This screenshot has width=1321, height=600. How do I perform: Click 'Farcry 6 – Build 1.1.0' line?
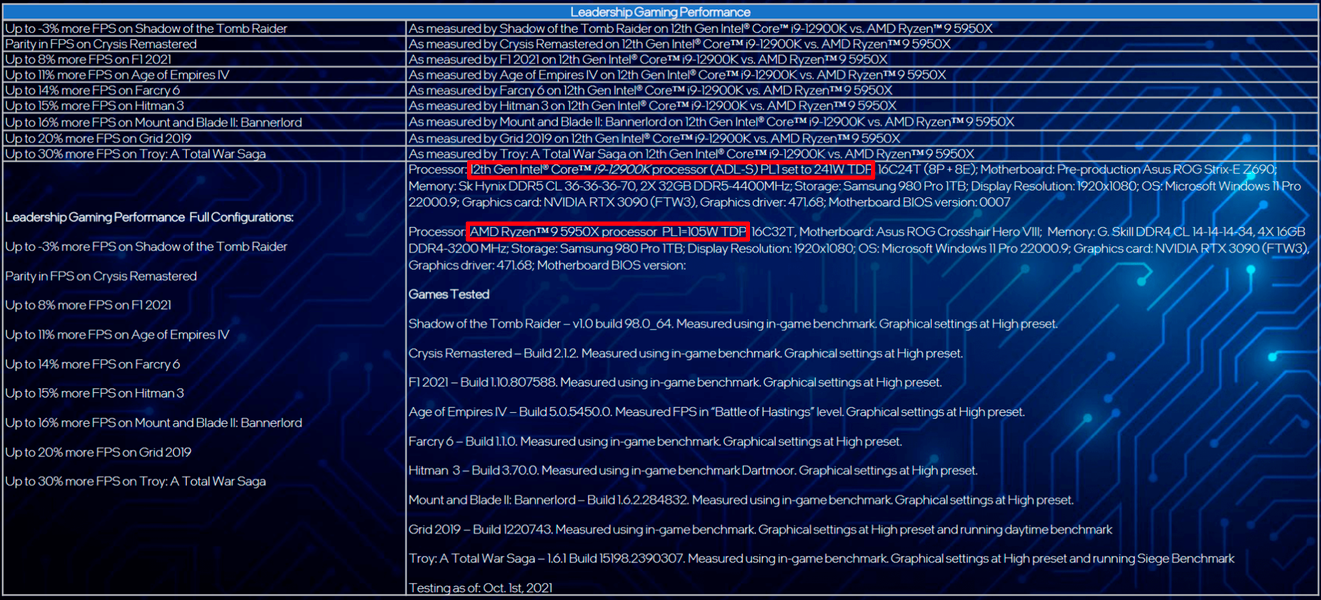(x=654, y=441)
